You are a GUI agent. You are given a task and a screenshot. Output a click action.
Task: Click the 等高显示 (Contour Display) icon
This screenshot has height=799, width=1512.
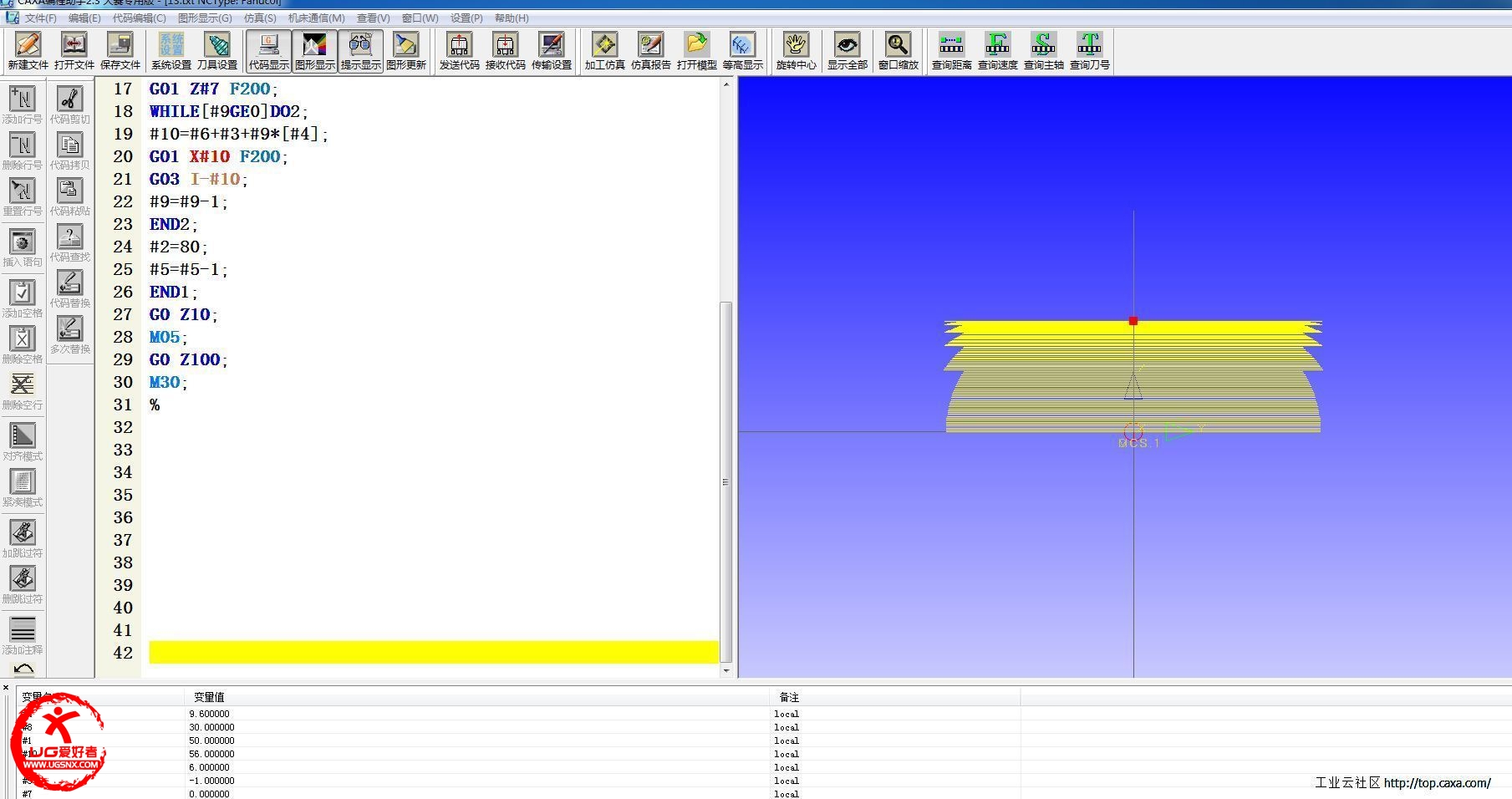[x=742, y=51]
